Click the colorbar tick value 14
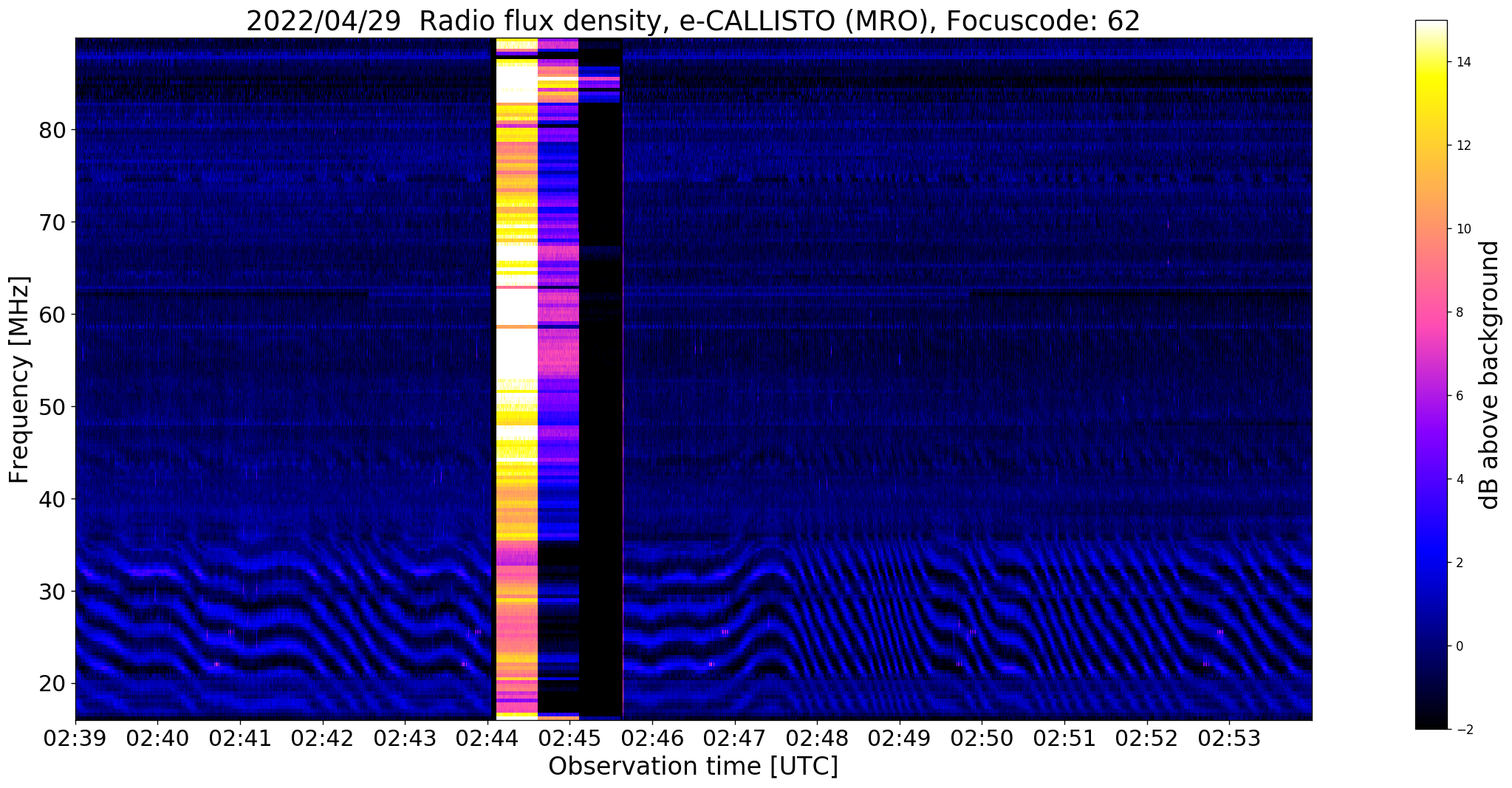The width and height of the screenshot is (1512, 788). pos(1463,62)
